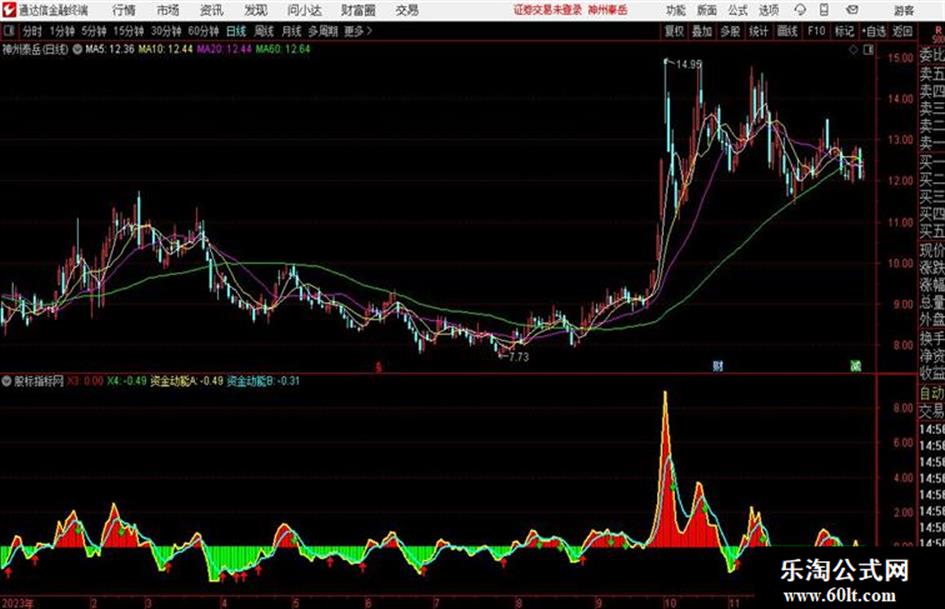
Task: Click the X4: -0.49 indicator value
Action: click(127, 381)
